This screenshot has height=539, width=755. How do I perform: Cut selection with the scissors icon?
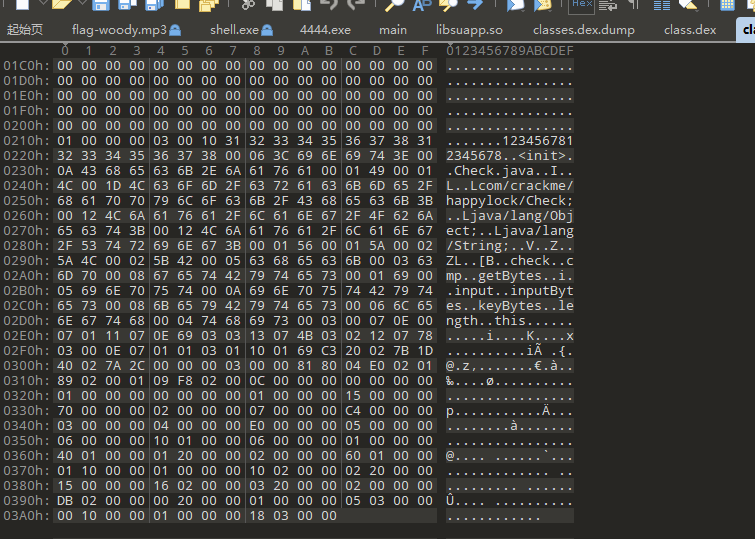click(248, 4)
